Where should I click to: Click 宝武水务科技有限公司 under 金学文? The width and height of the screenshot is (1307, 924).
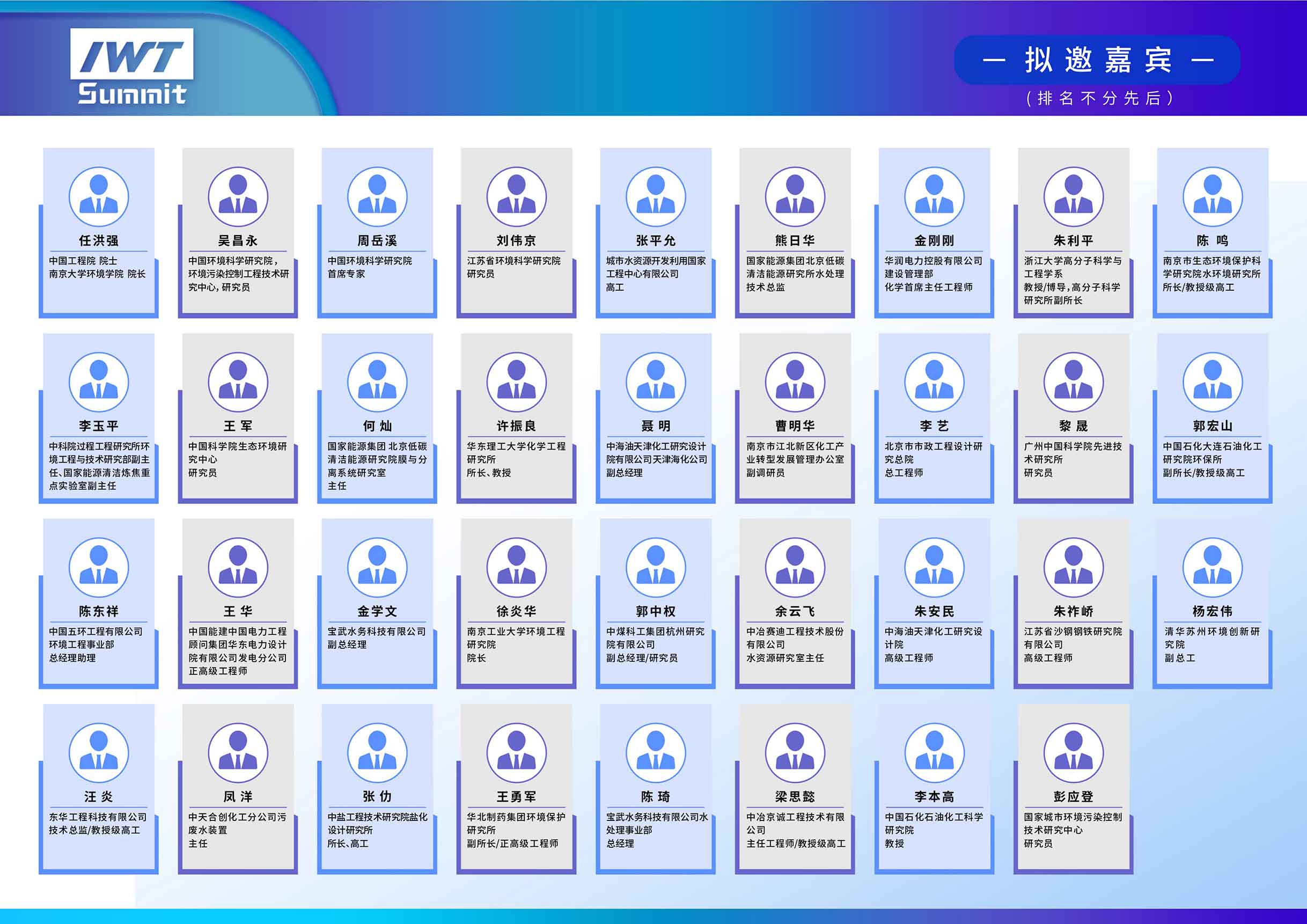[x=376, y=632]
